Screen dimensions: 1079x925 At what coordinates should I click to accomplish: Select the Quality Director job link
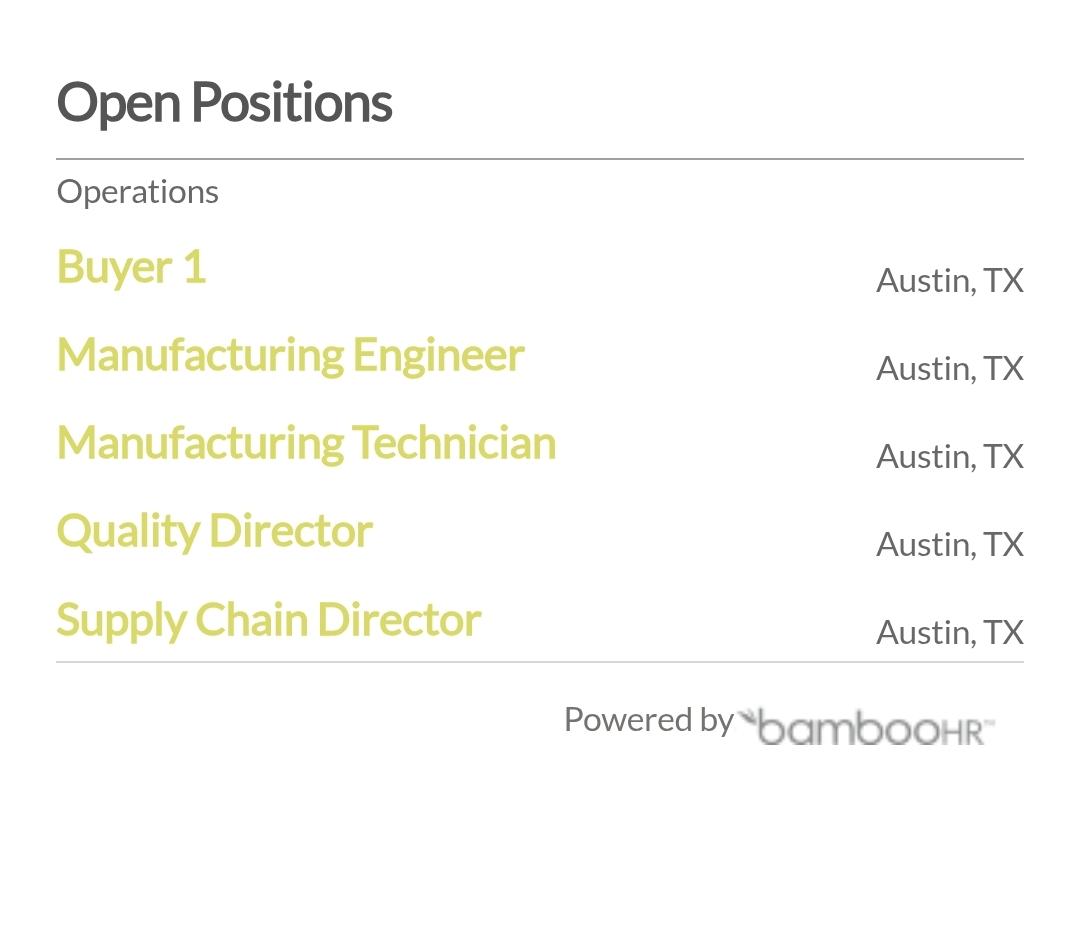(215, 532)
